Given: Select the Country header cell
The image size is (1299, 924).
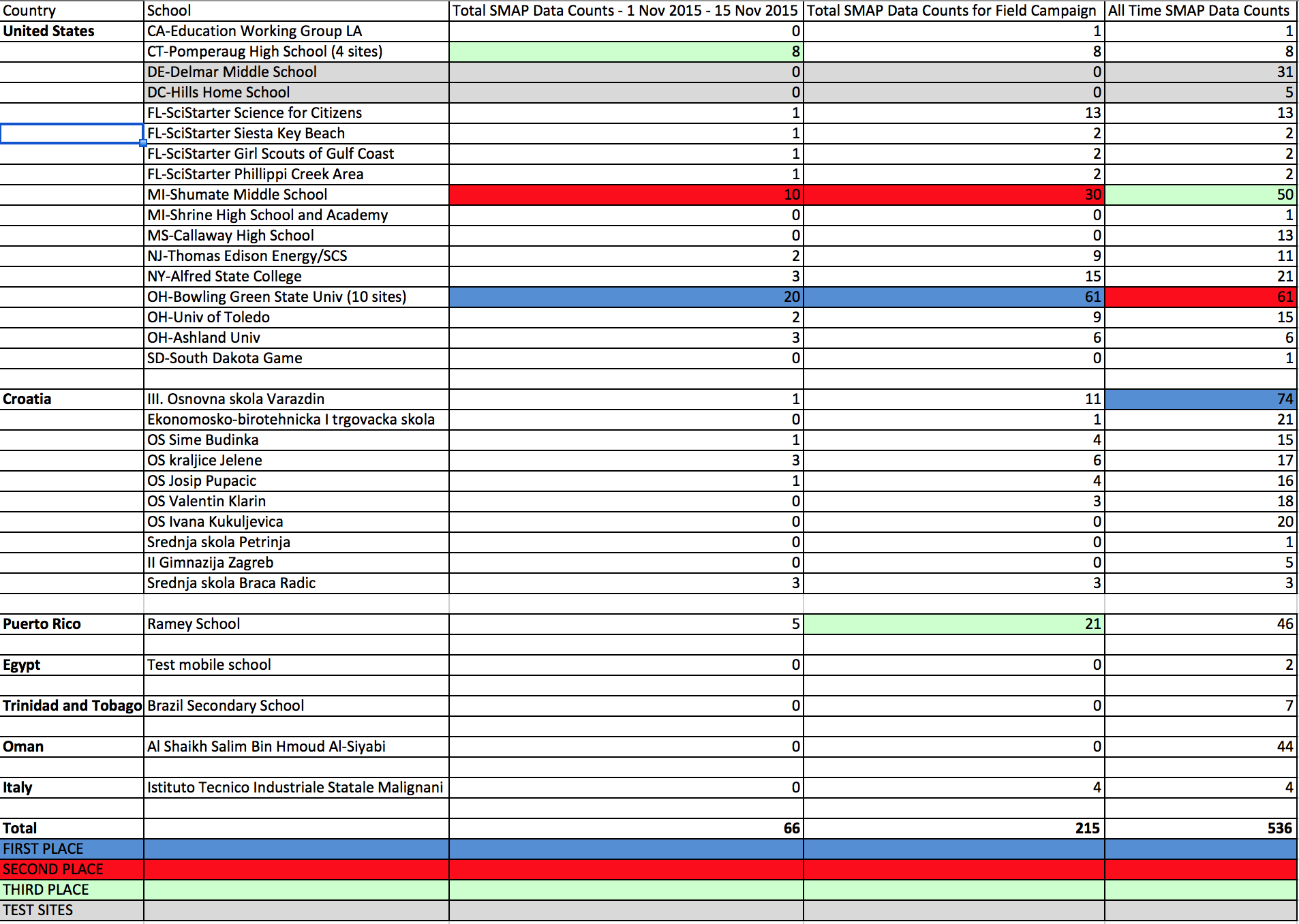Looking at the screenshot, I should [72, 11].
